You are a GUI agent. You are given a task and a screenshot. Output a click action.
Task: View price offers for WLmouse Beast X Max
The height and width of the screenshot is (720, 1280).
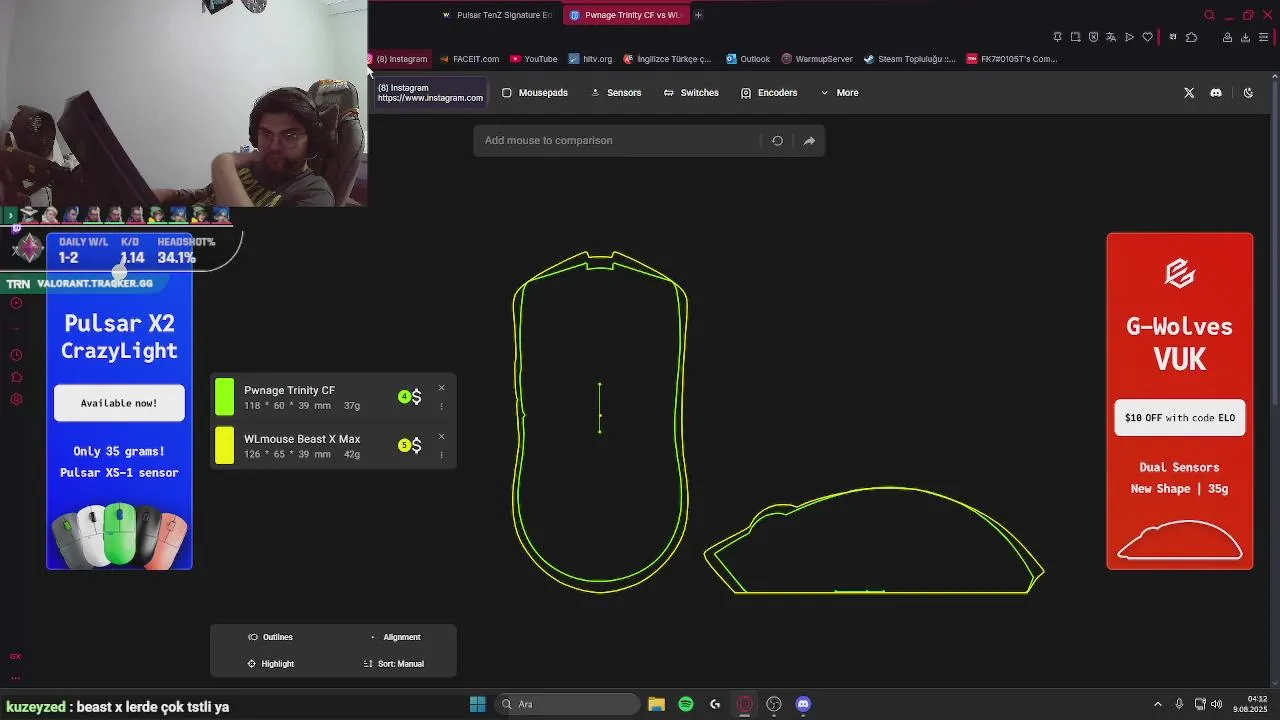click(x=410, y=445)
